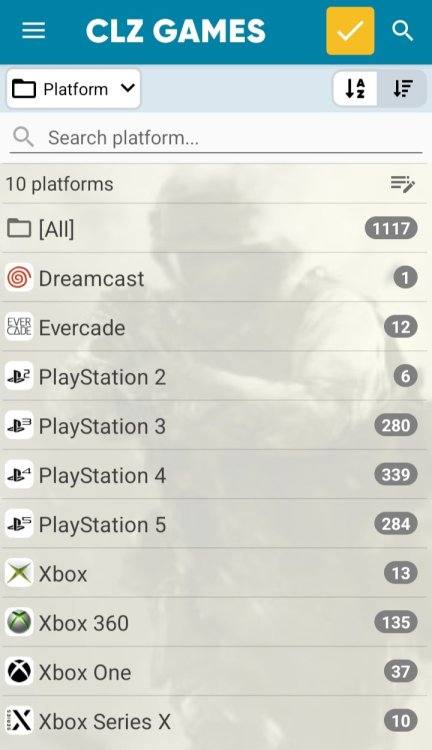Image resolution: width=432 pixels, height=750 pixels.
Task: Switch sorting to sort by count
Action: pos(402,88)
